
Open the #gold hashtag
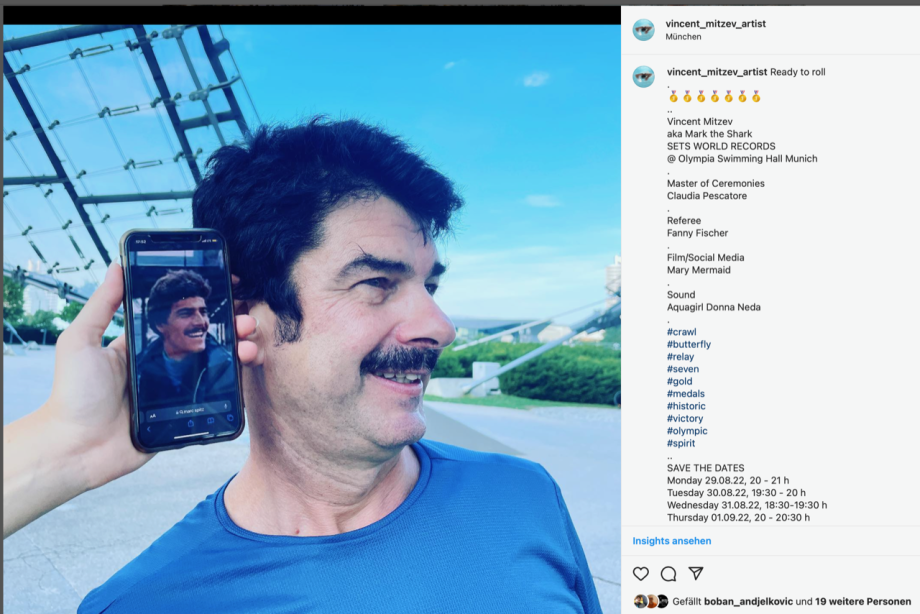(679, 381)
